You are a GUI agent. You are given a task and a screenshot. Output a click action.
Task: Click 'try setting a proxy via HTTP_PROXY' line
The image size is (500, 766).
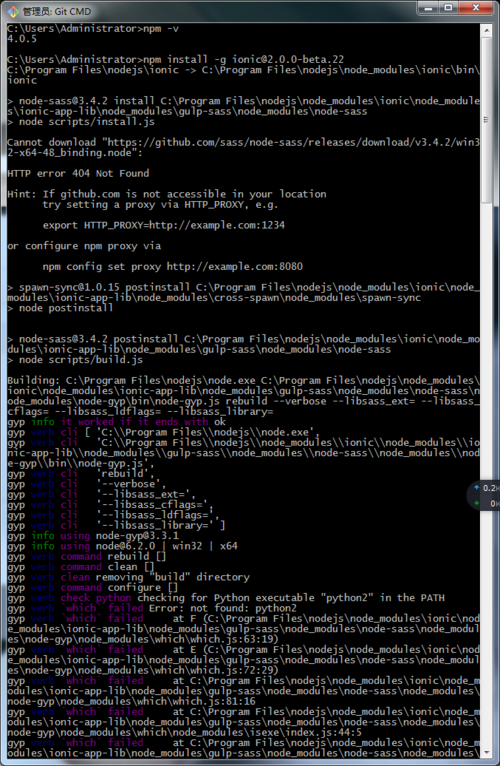(160, 204)
